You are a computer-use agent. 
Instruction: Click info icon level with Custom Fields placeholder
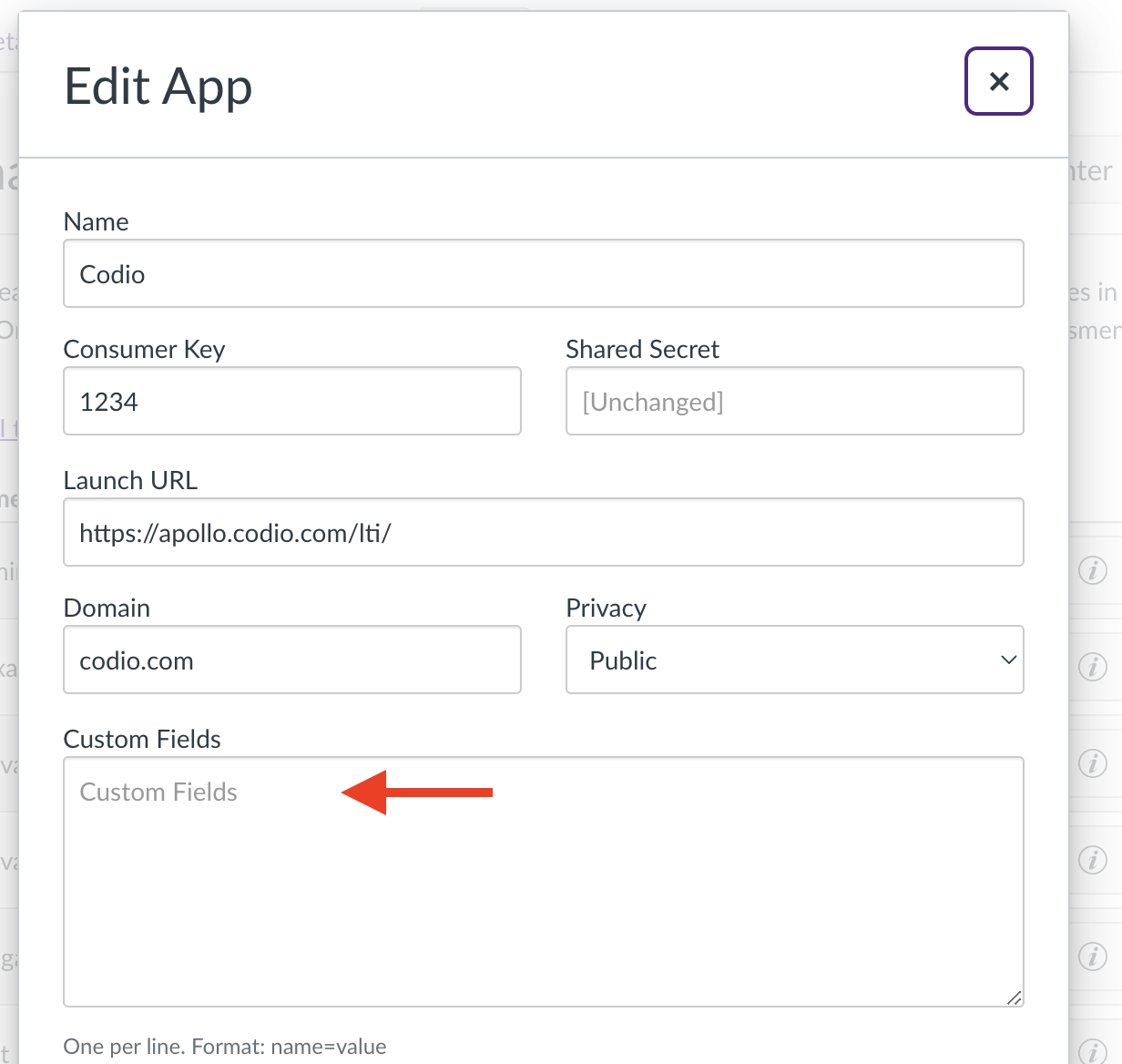pyautogui.click(x=1093, y=763)
